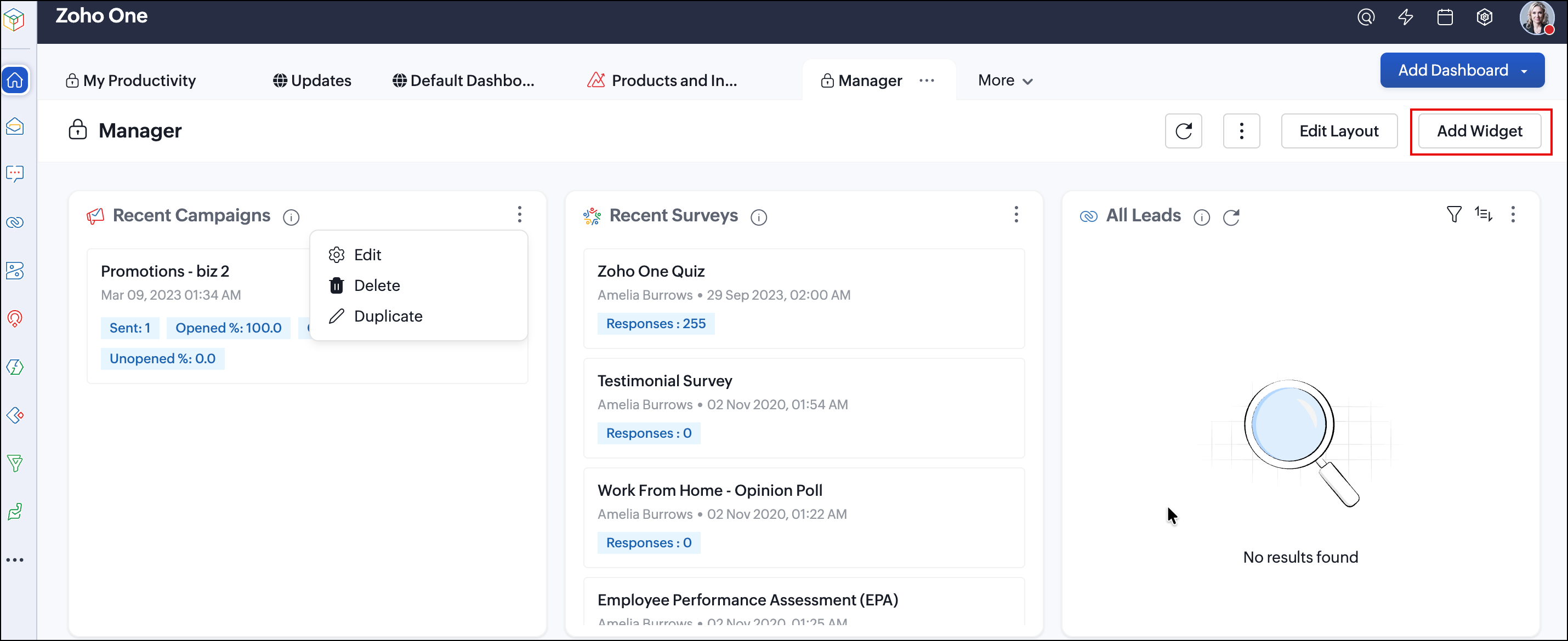Click the Unopened %: 0.0 badge
Viewport: 1568px width, 641px height.
coord(162,359)
